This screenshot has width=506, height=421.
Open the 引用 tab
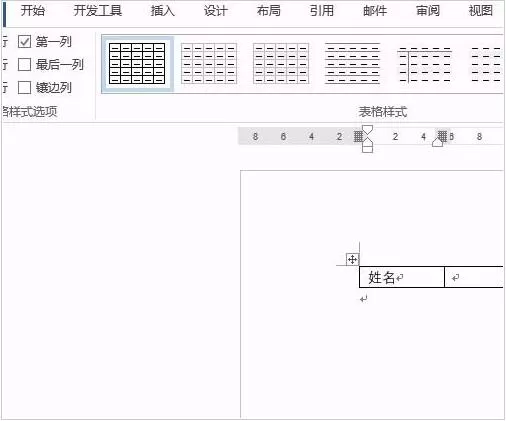point(322,11)
